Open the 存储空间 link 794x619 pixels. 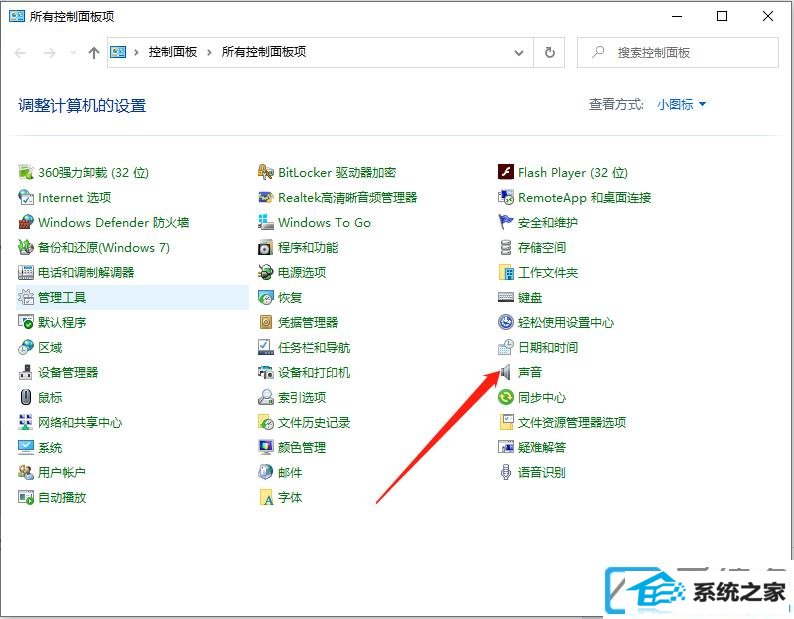tap(542, 248)
